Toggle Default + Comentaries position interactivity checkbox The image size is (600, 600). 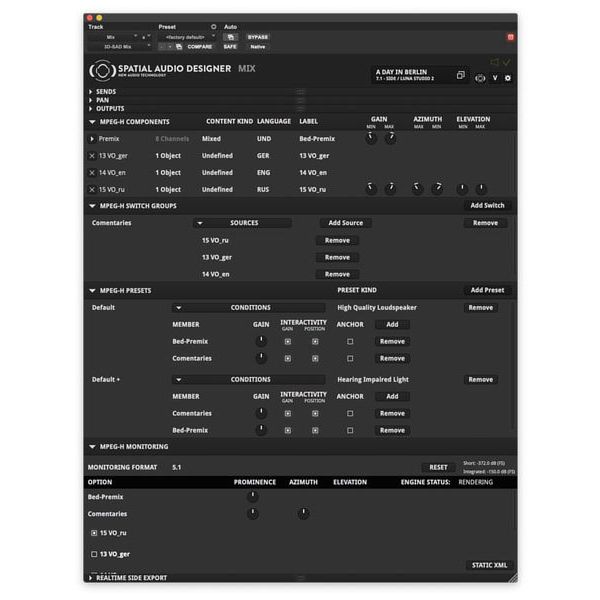315,414
